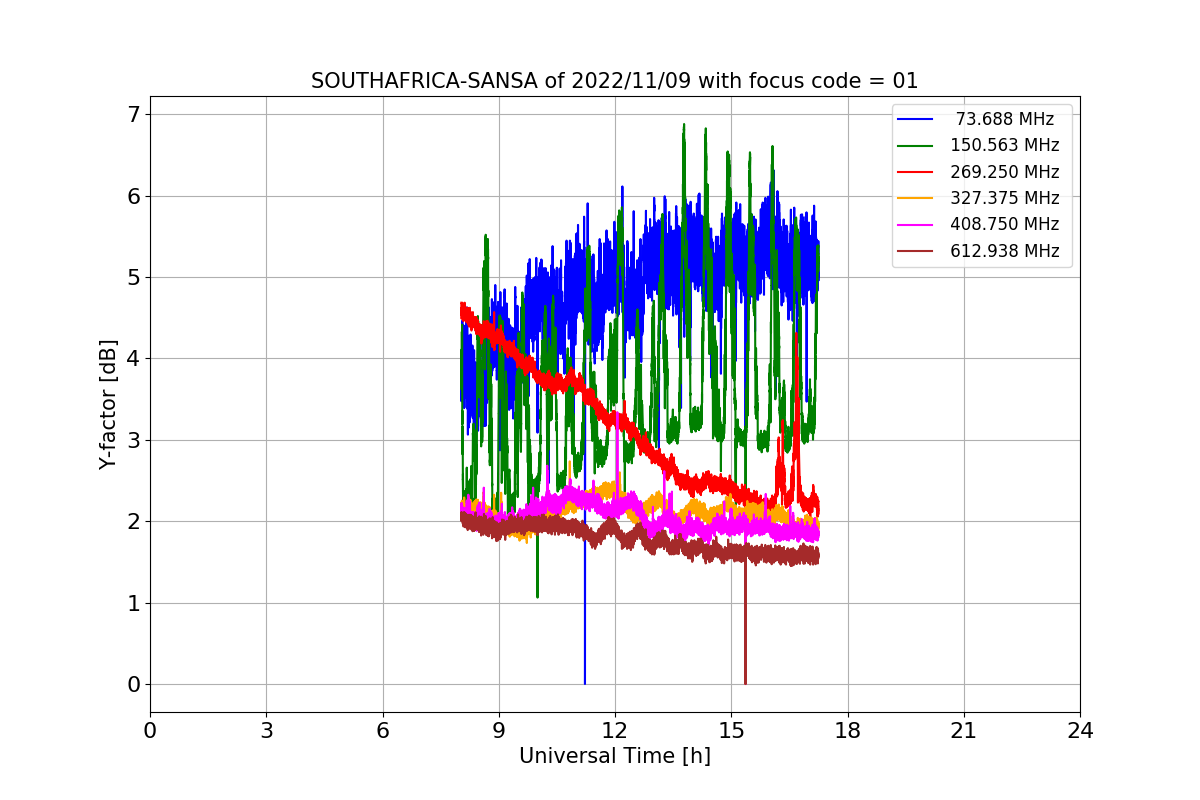Click the green line sample in legend

pyautogui.click(x=915, y=145)
